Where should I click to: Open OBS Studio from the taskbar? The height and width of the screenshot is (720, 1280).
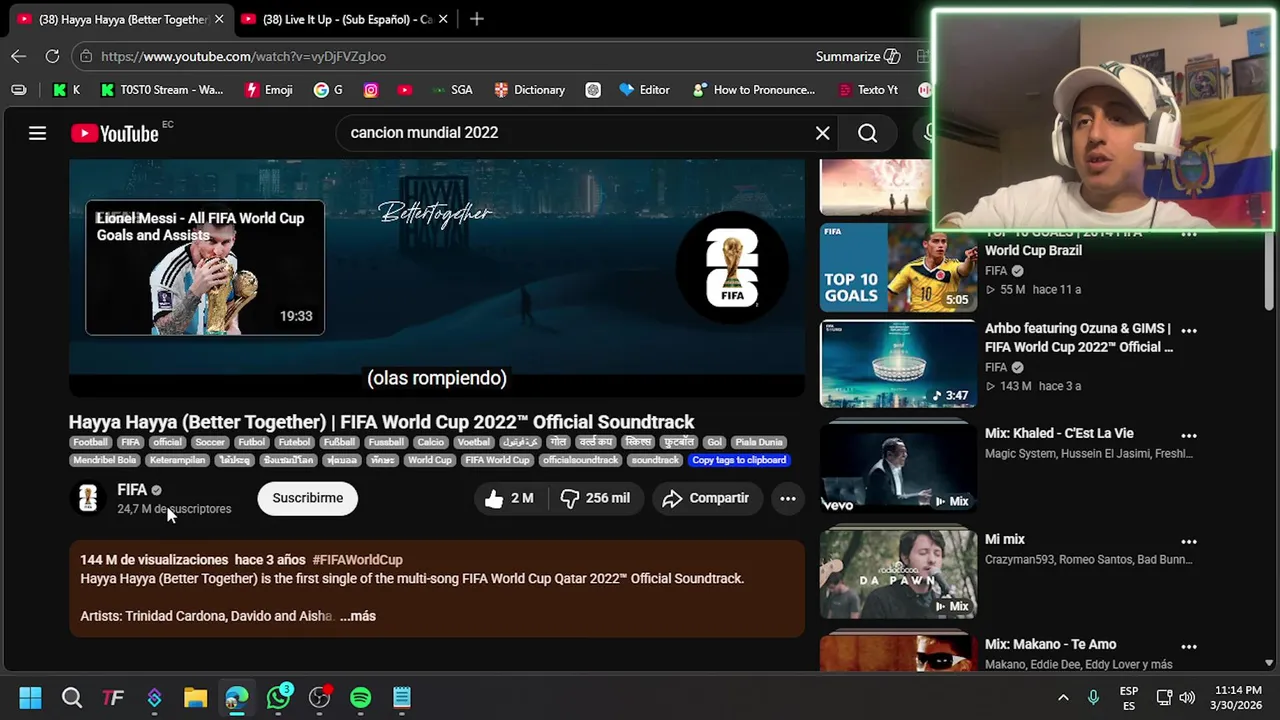coord(319,697)
